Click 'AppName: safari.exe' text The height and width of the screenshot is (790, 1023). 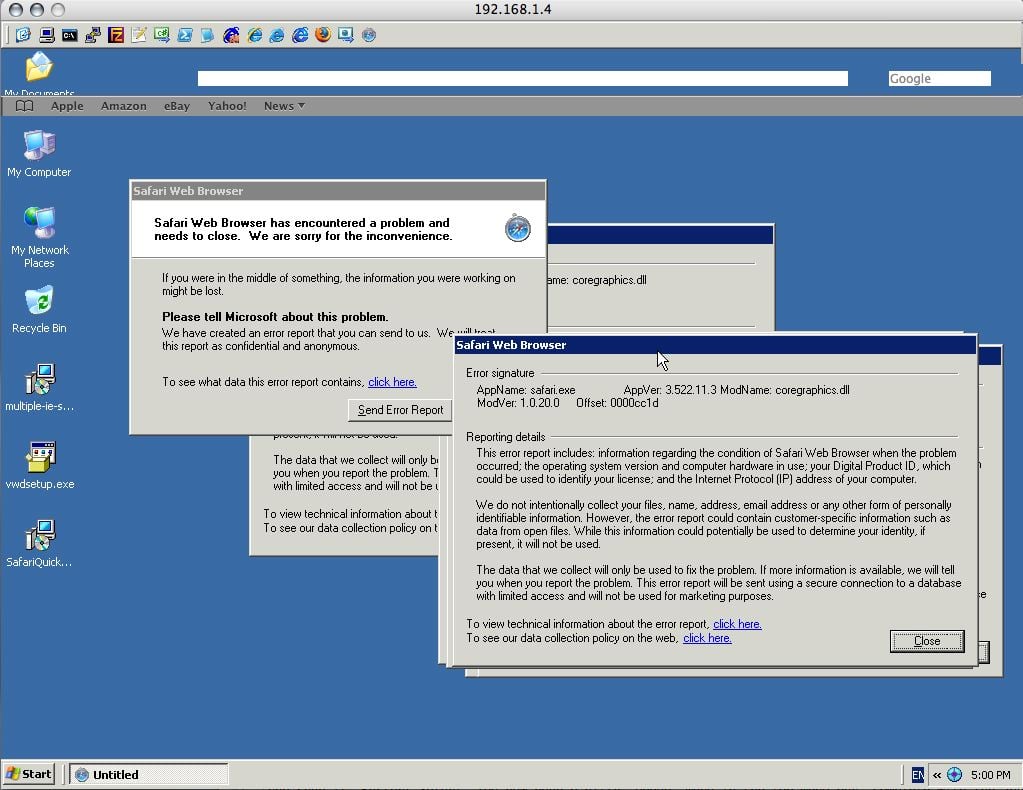click(x=526, y=390)
